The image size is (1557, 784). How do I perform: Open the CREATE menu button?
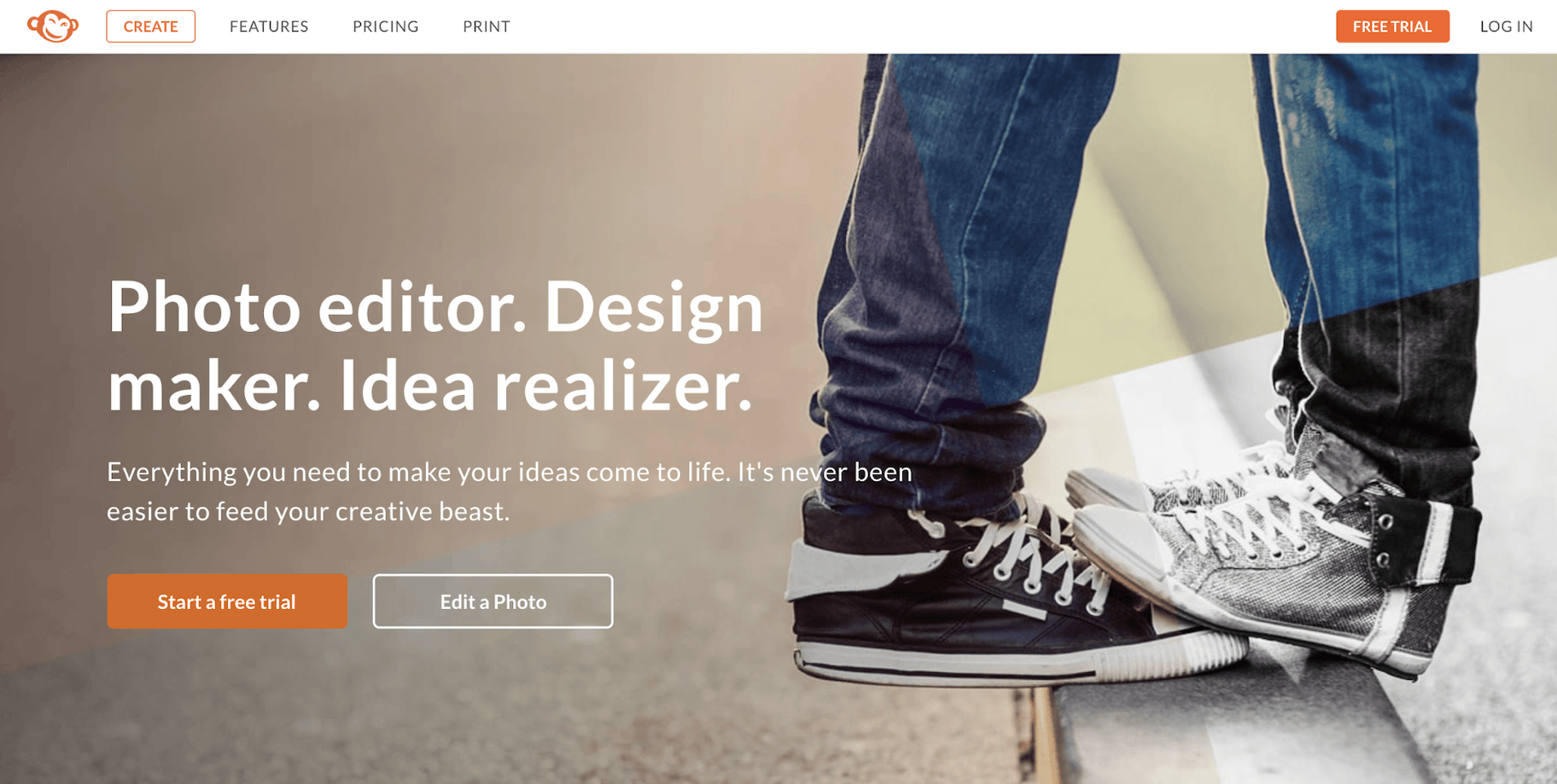pos(151,26)
